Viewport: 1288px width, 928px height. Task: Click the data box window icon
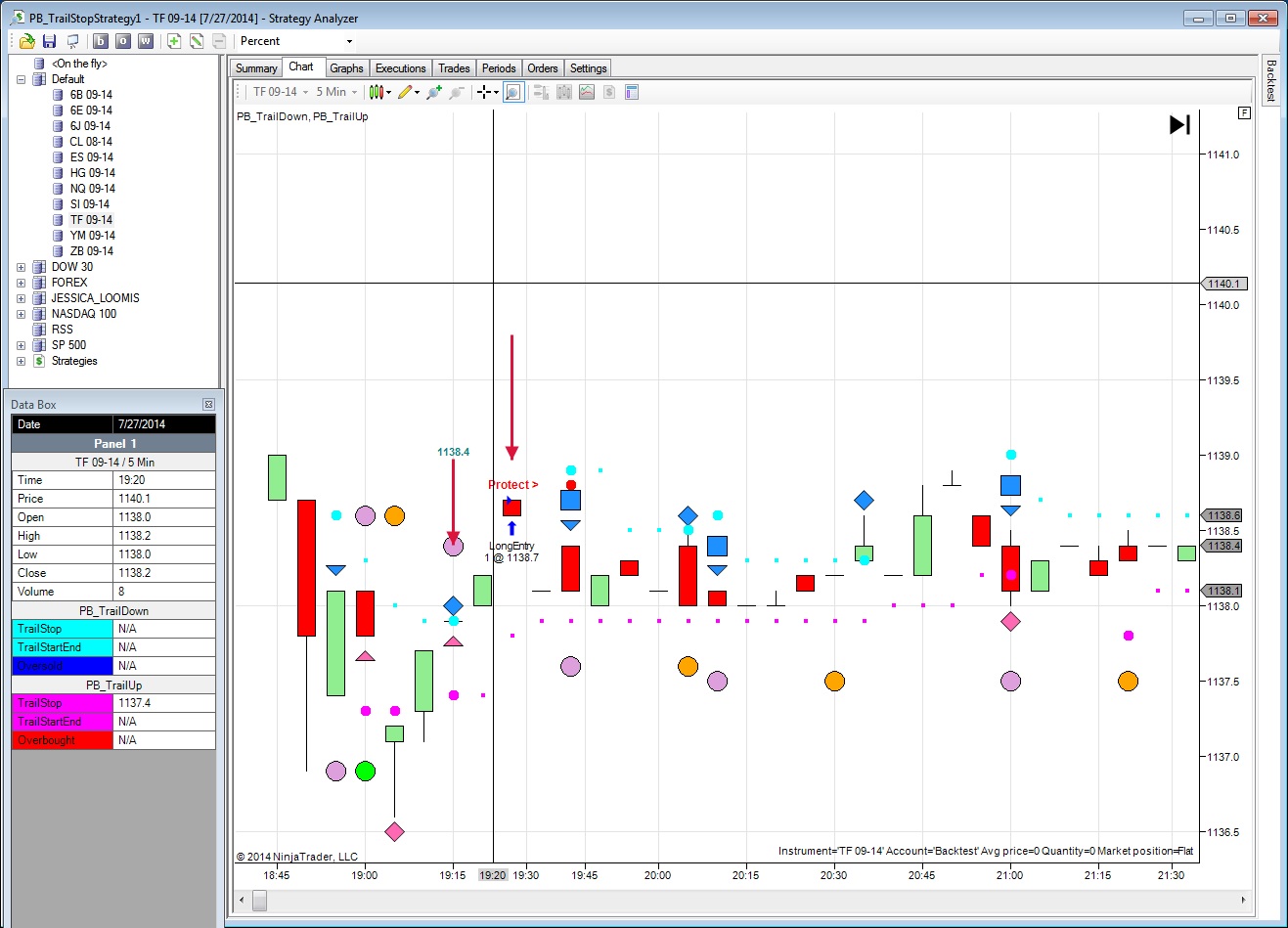point(632,92)
